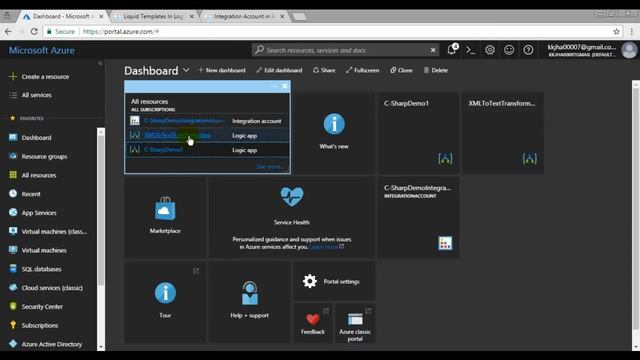The image size is (640, 360).
Task: Open the integration account resource link
Action: point(184,121)
